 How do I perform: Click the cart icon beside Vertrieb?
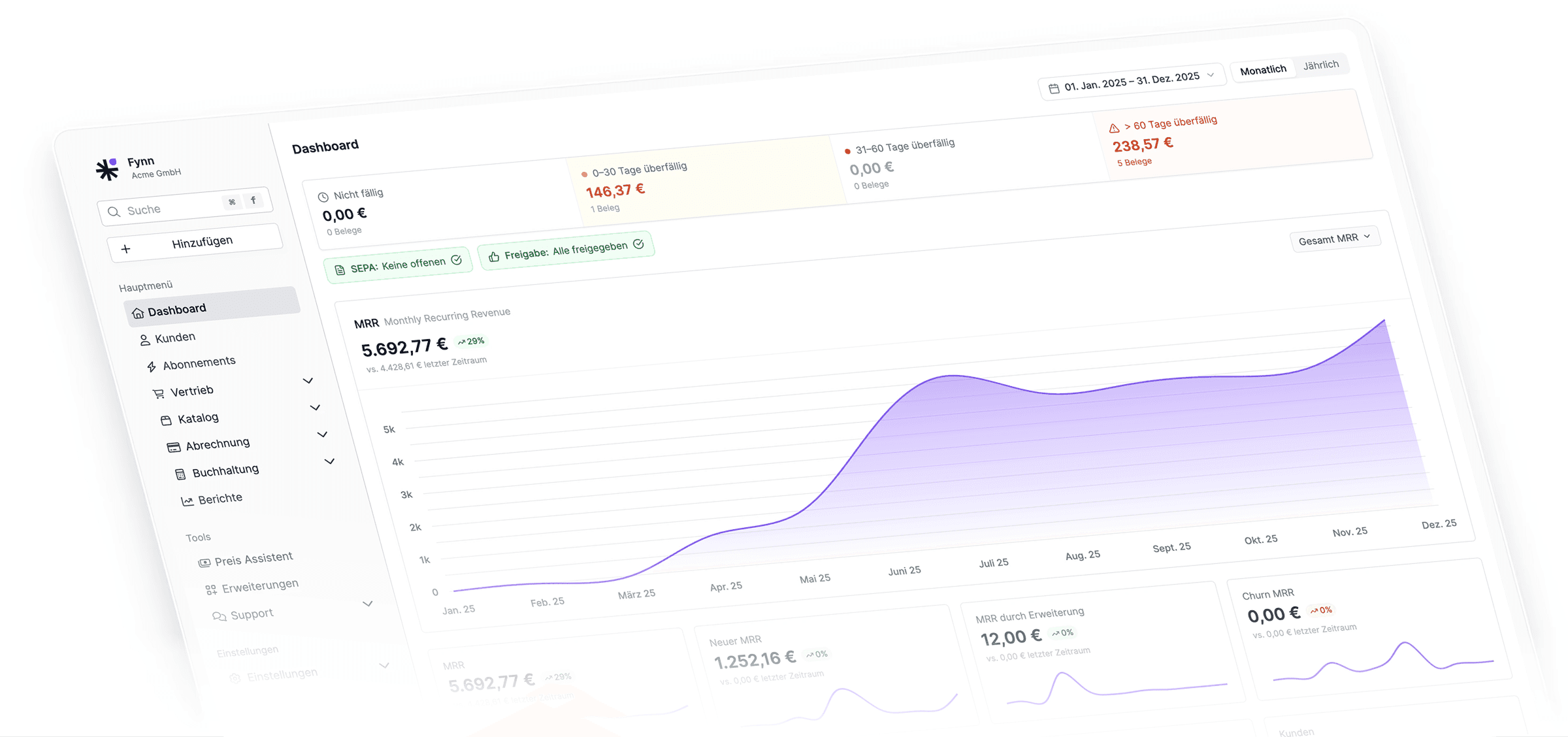pos(158,393)
